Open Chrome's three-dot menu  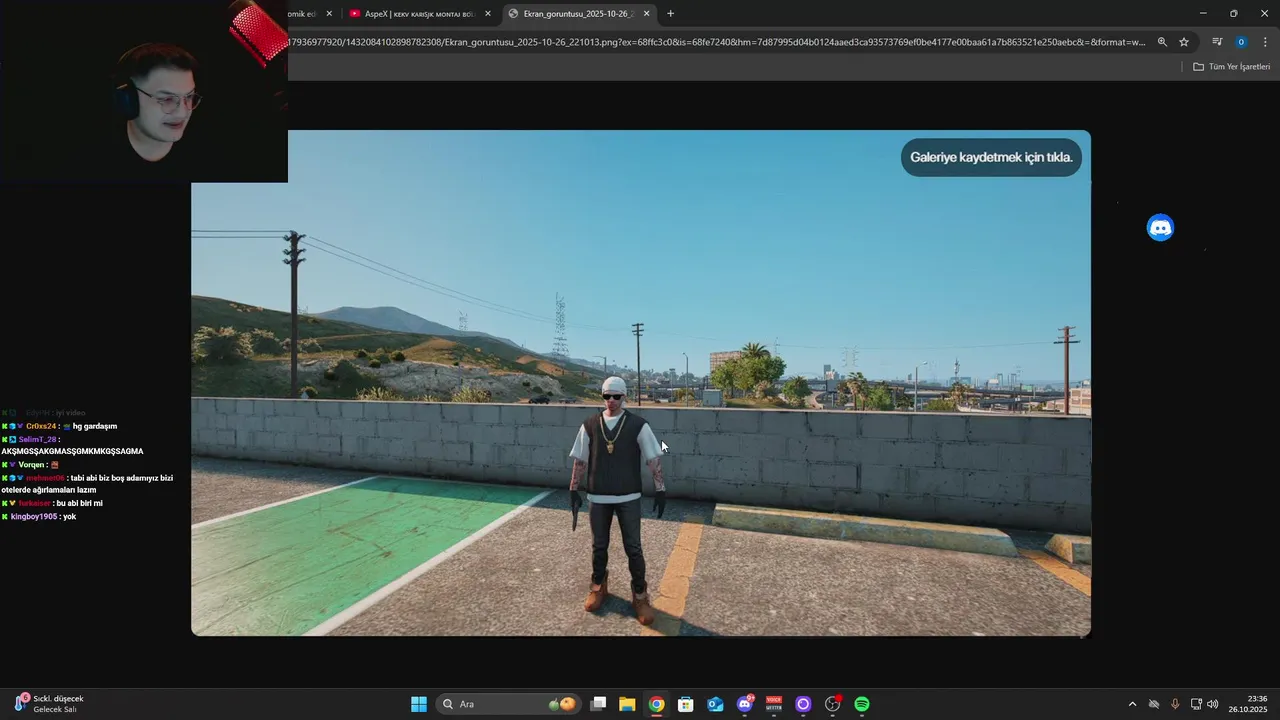tap(1265, 42)
